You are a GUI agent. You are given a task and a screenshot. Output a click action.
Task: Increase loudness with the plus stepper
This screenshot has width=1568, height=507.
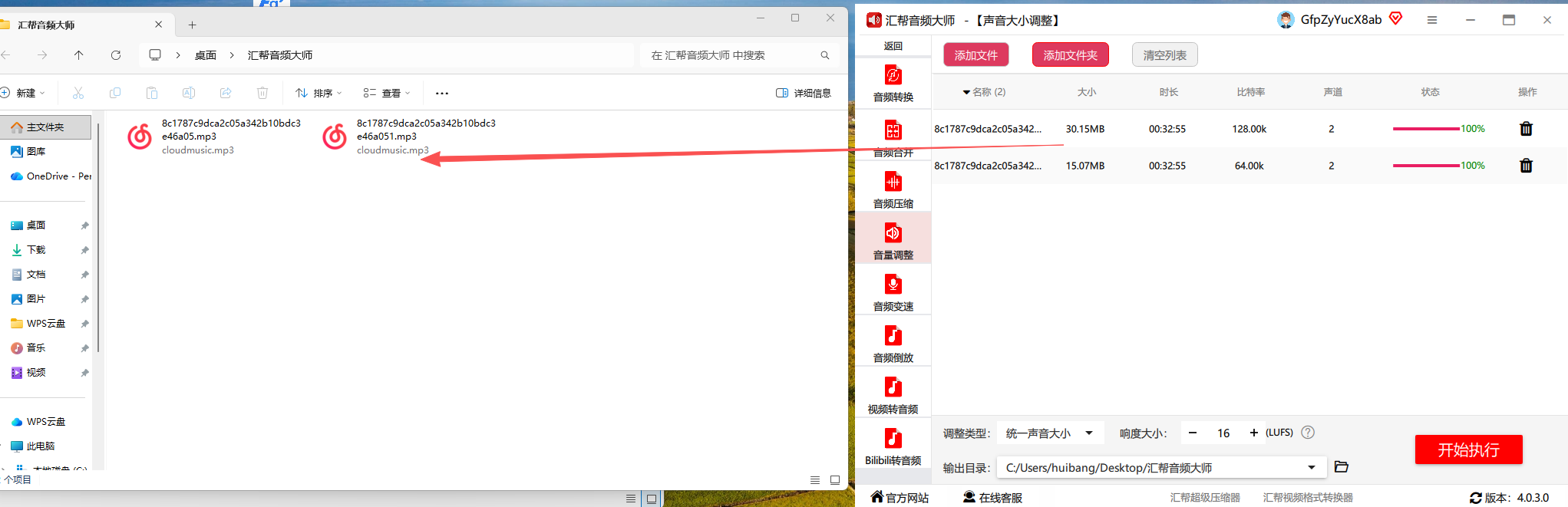pos(1253,433)
